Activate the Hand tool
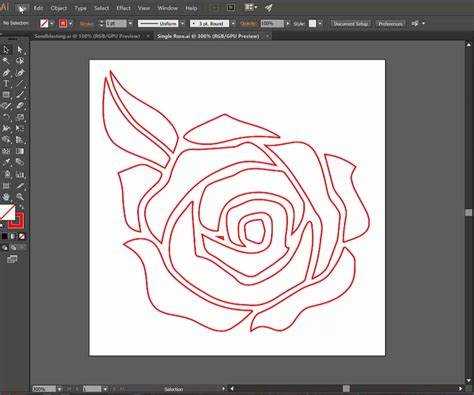The width and height of the screenshot is (474, 395). (x=6, y=197)
